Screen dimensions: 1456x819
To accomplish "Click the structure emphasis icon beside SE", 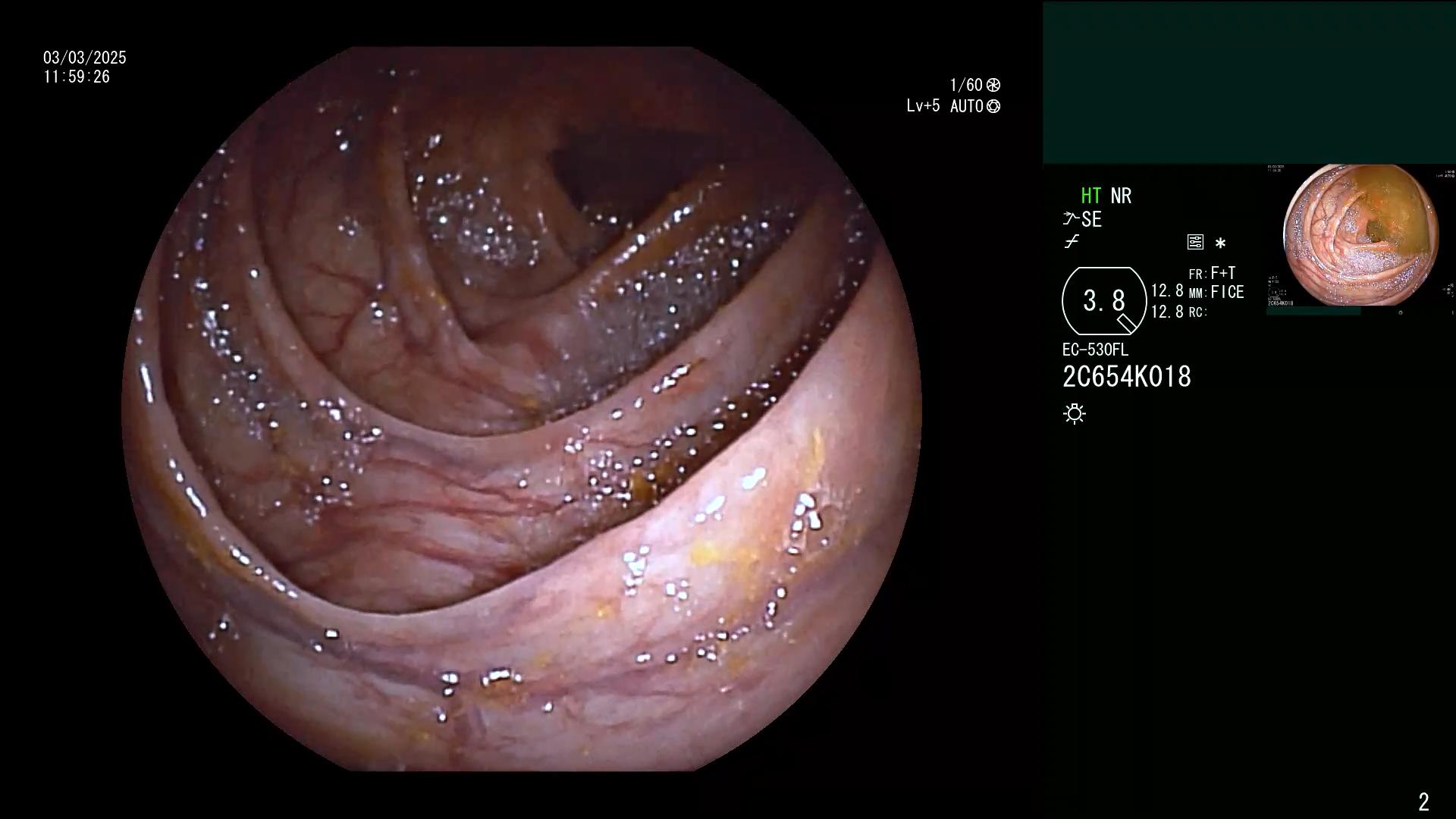I will pyautogui.click(x=1071, y=219).
